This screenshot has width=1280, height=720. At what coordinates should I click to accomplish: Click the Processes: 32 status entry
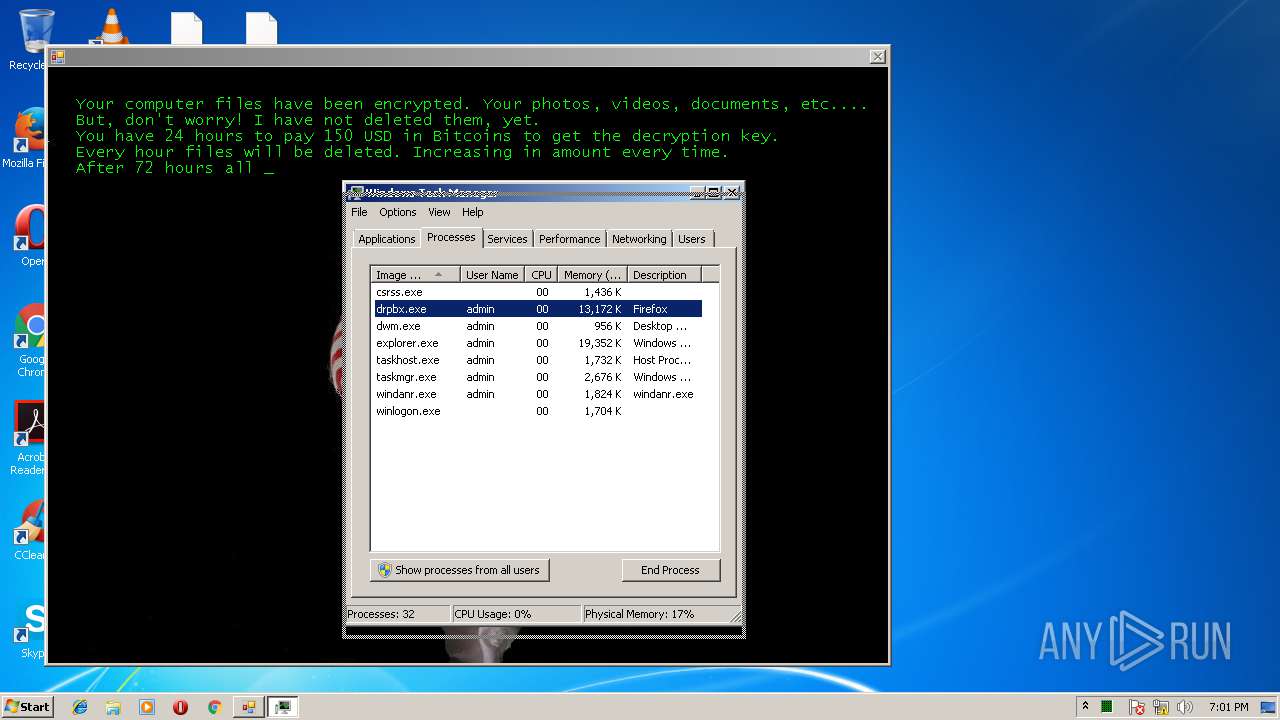click(x=397, y=614)
